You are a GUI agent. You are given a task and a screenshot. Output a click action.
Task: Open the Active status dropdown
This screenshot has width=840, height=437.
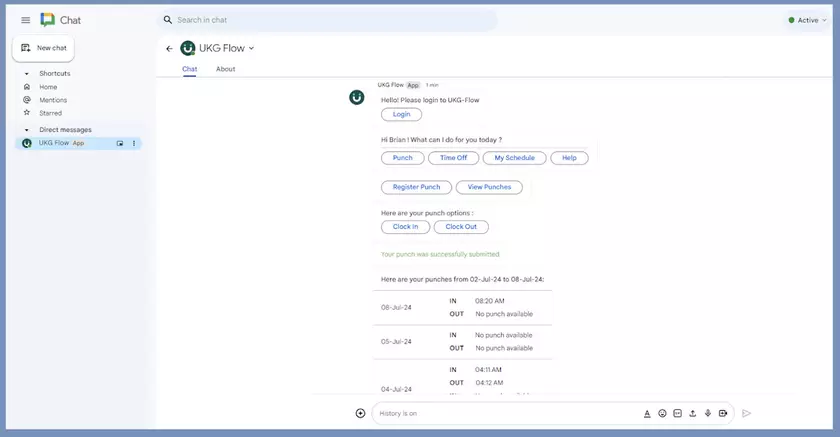[x=808, y=20]
